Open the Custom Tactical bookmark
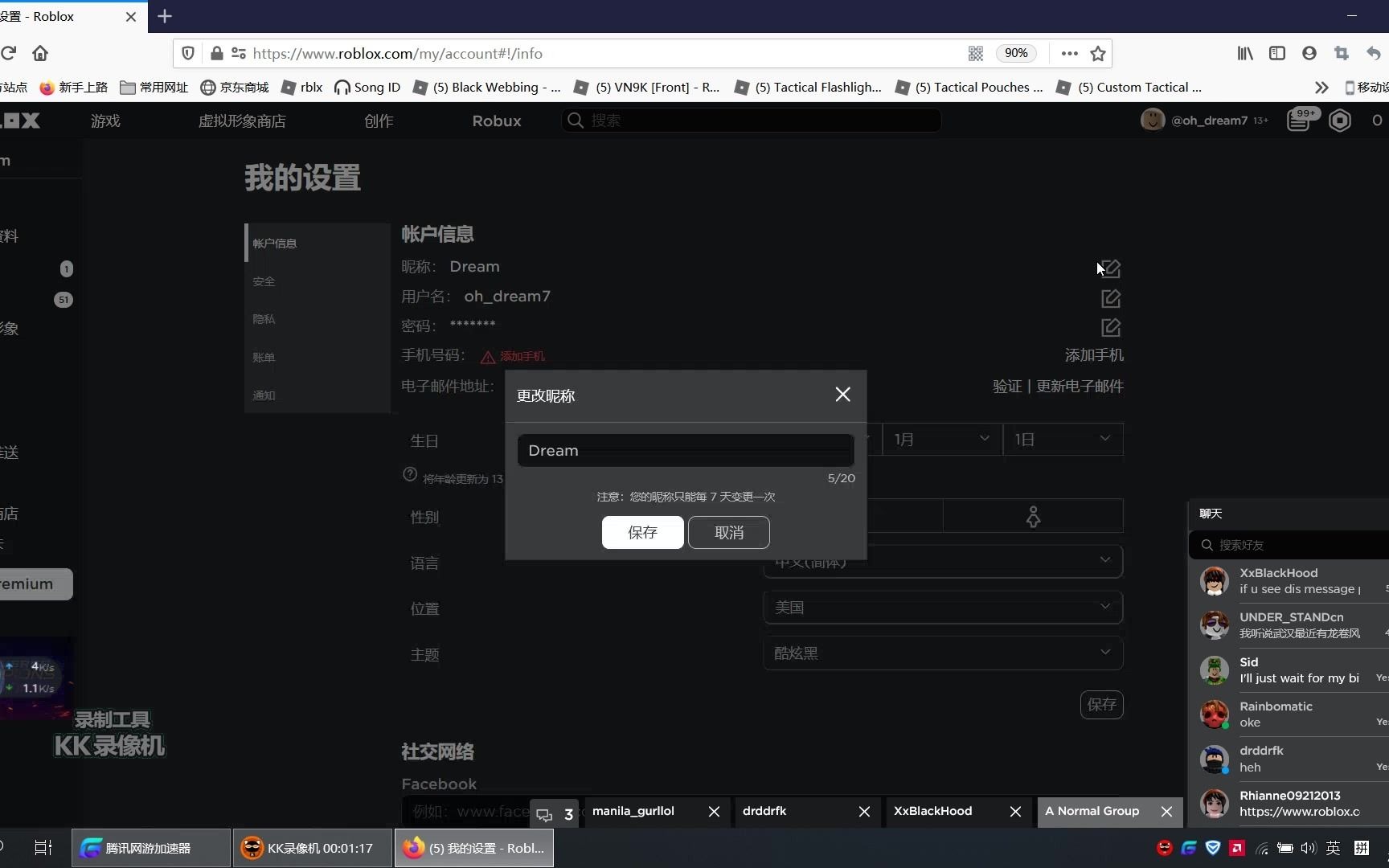The height and width of the screenshot is (868, 1389). tap(1129, 87)
